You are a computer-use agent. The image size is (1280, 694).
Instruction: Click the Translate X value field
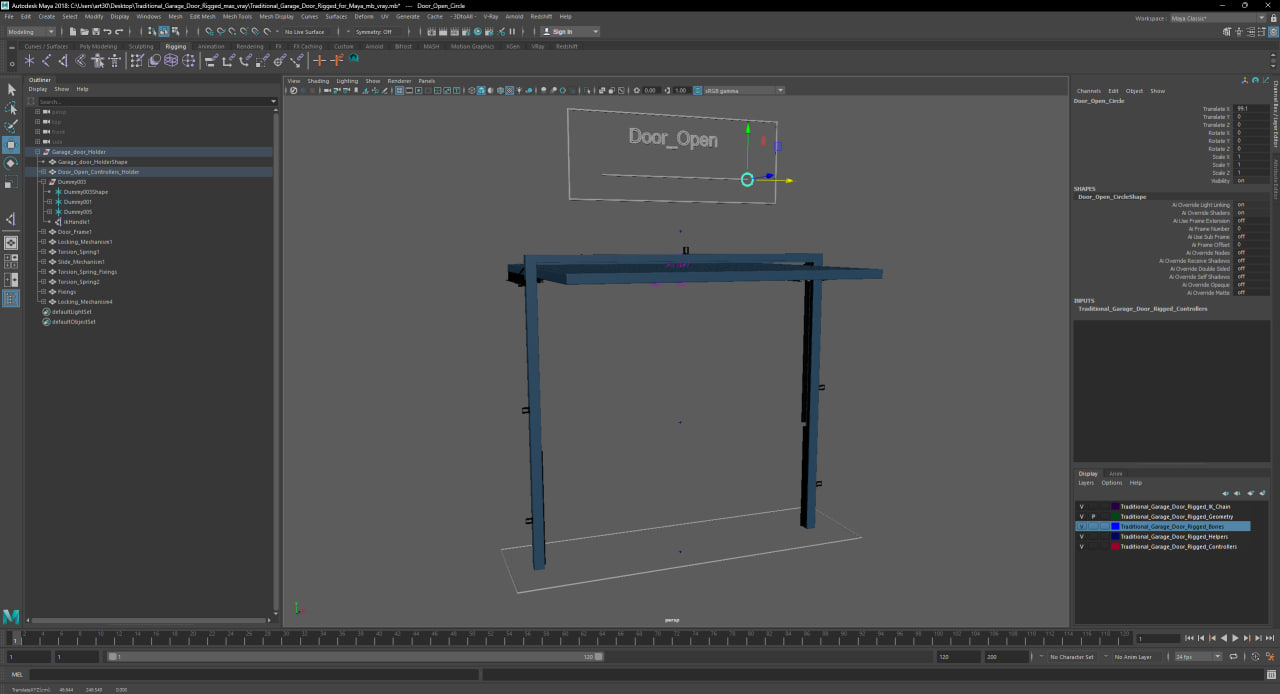click(x=1252, y=109)
